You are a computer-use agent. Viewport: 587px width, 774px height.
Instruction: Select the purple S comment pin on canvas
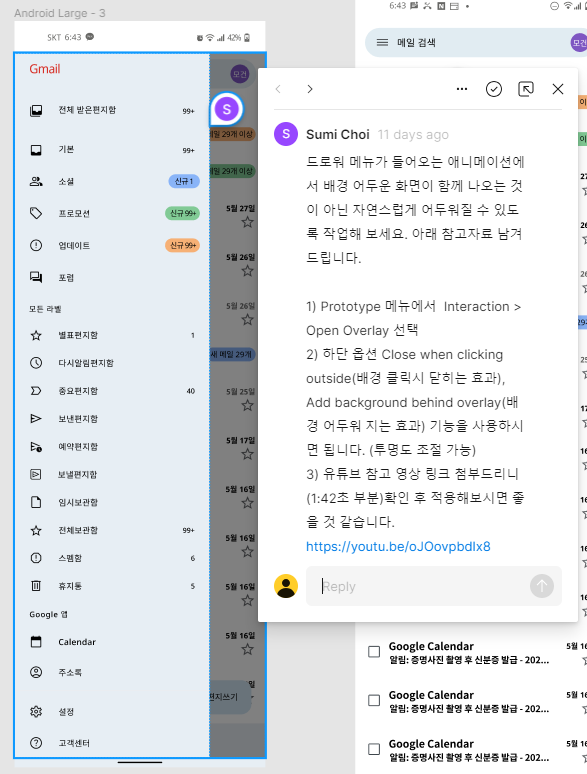point(227,109)
